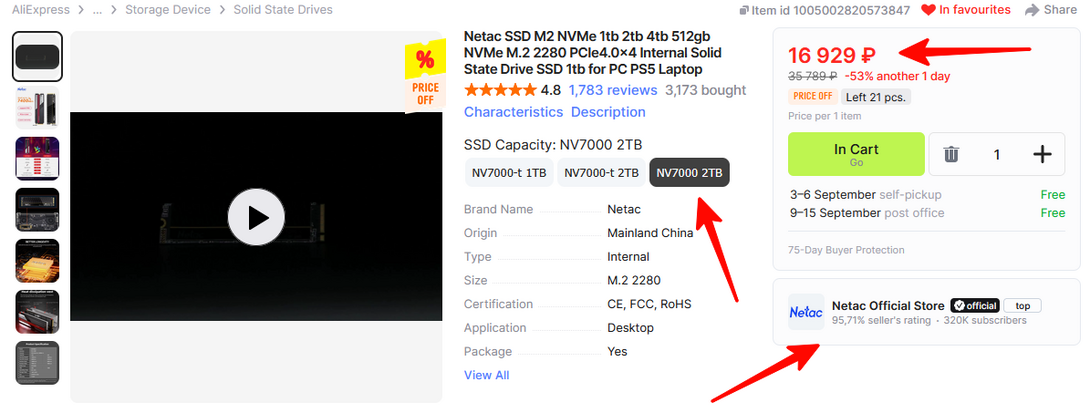This screenshot has width=1090, height=413.
Task: Open the 1,783 reviews link
Action: pyautogui.click(x=612, y=90)
